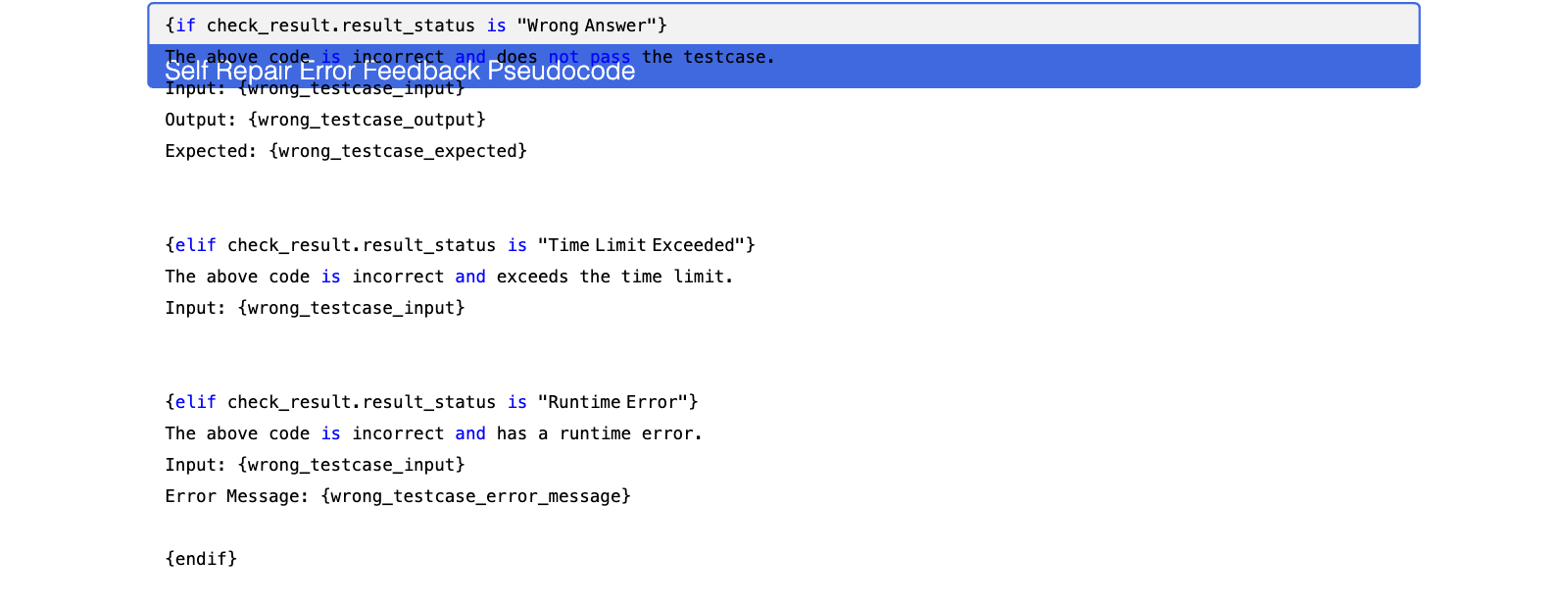Click the Input line in the Time Limit Exceeded branch
The height and width of the screenshot is (608, 1568).
point(315,308)
